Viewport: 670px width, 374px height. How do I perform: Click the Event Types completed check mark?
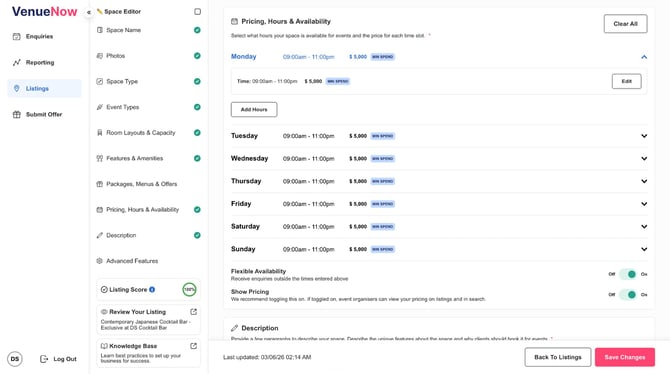(197, 107)
